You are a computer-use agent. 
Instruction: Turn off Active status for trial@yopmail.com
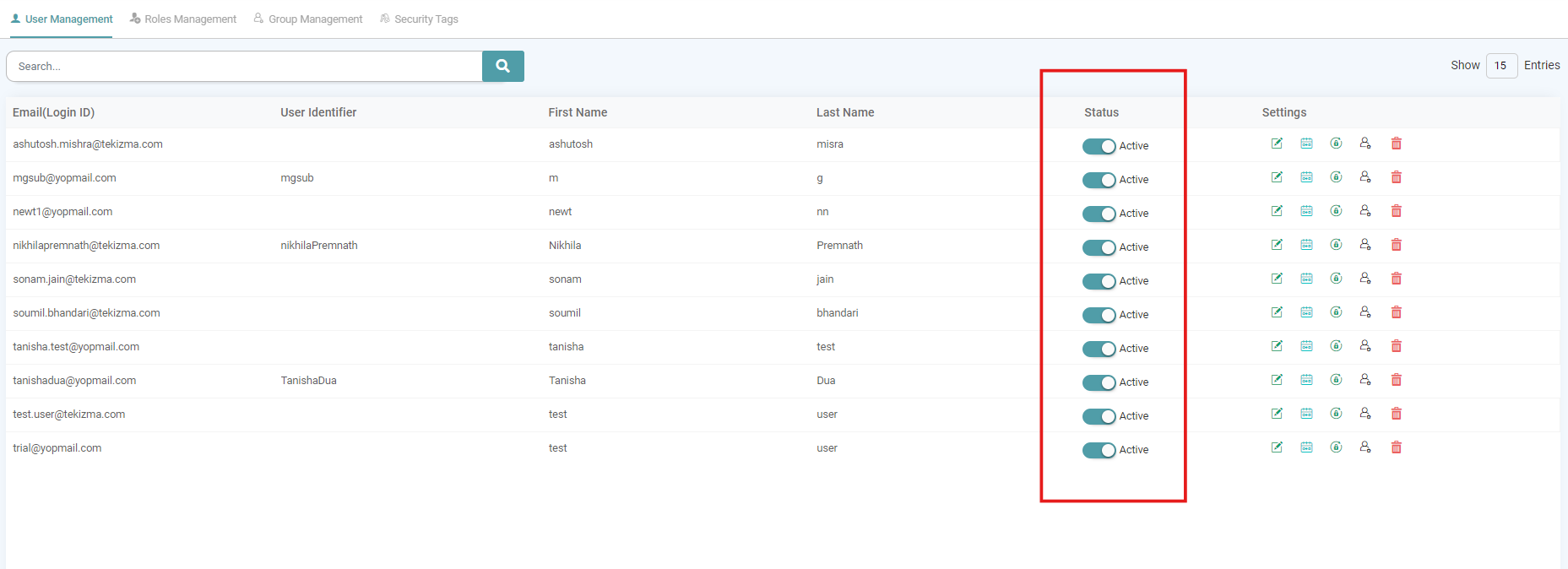[1099, 450]
